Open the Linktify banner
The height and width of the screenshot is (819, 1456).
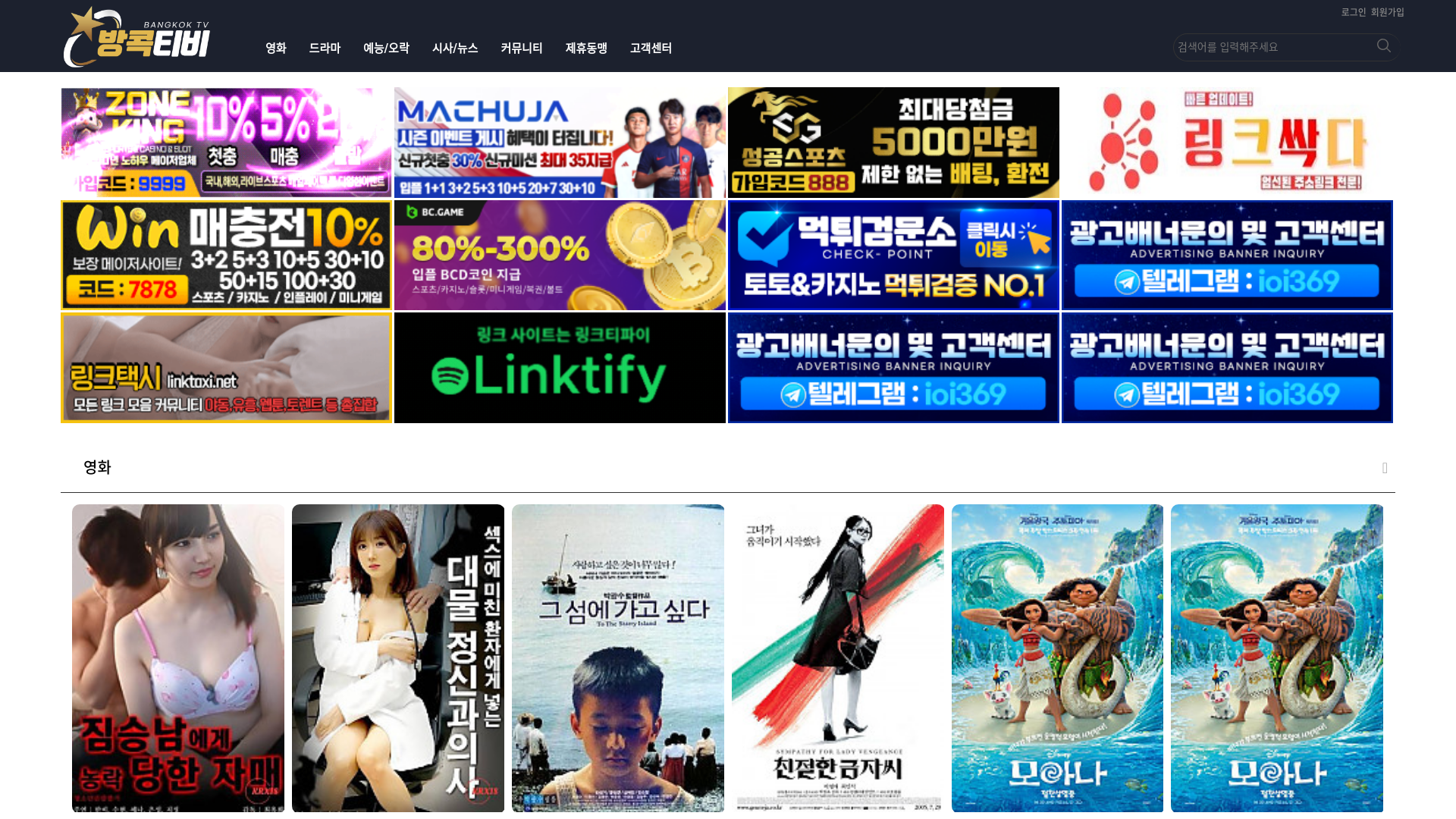click(560, 368)
